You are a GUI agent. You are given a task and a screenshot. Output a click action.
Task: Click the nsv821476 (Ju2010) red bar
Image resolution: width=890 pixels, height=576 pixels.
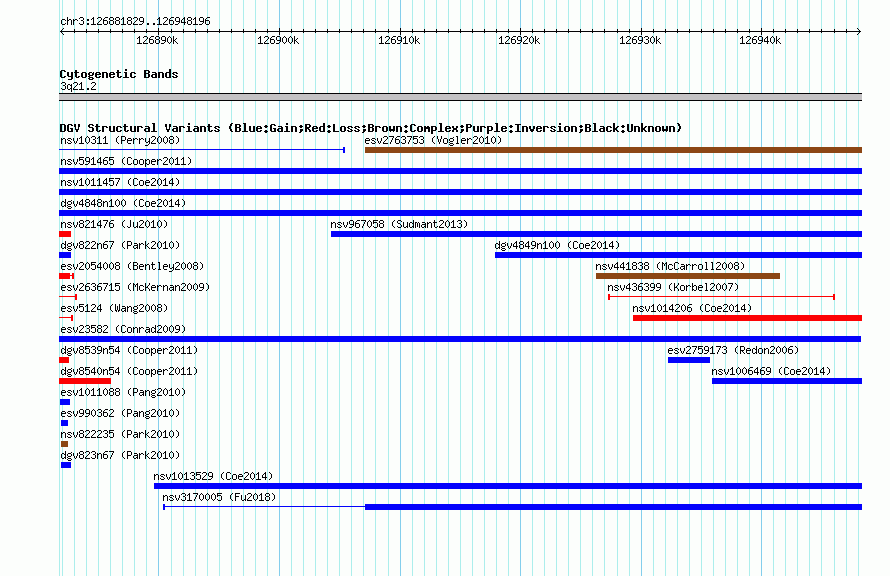[65, 234]
